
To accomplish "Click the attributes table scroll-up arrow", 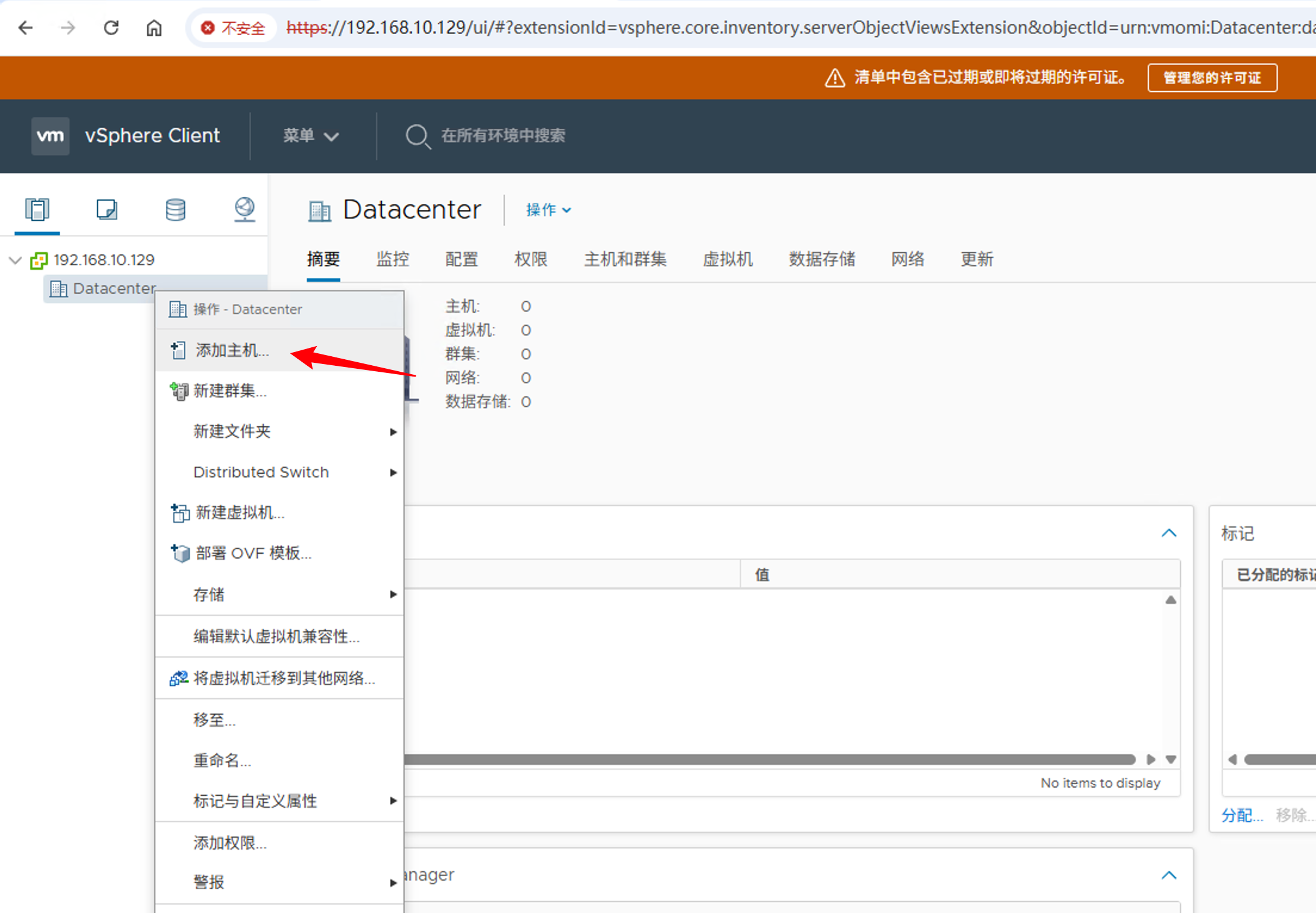I will point(1171,600).
